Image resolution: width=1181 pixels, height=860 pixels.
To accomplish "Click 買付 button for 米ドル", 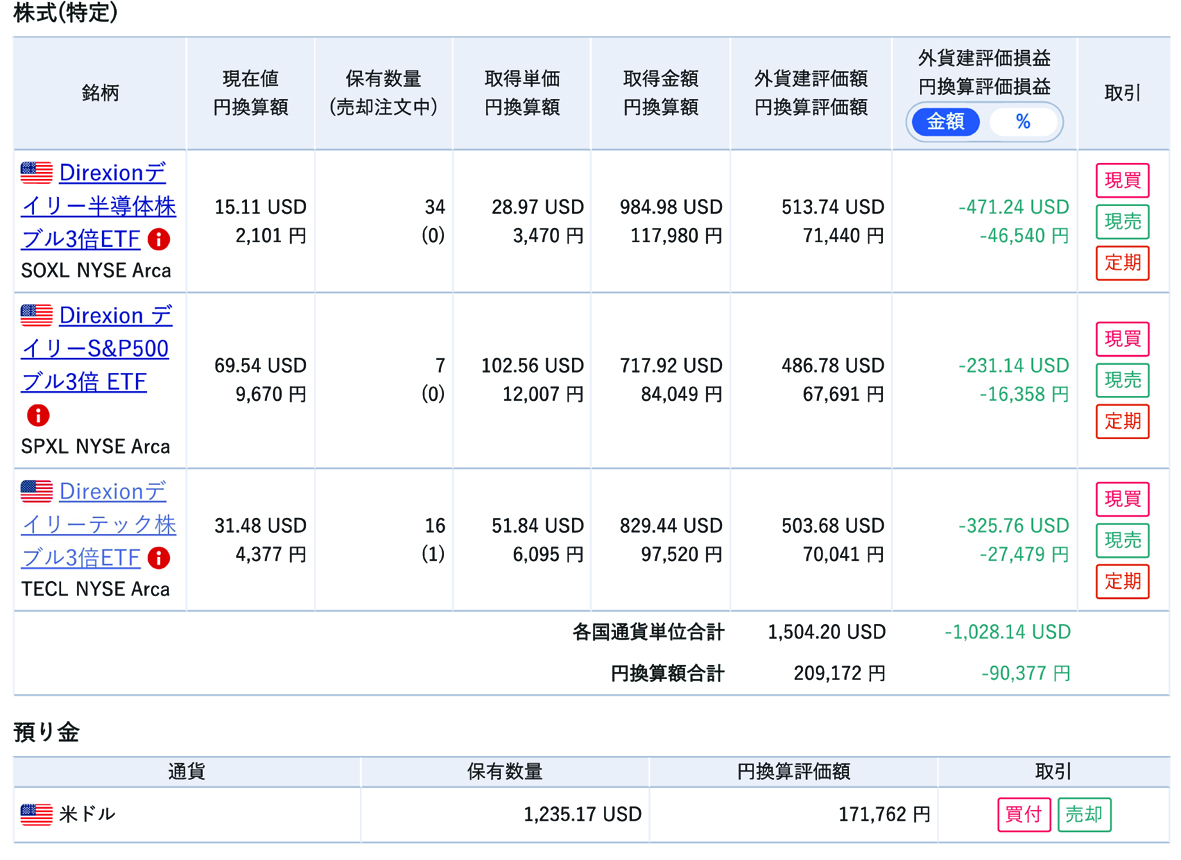I will (x=1024, y=815).
